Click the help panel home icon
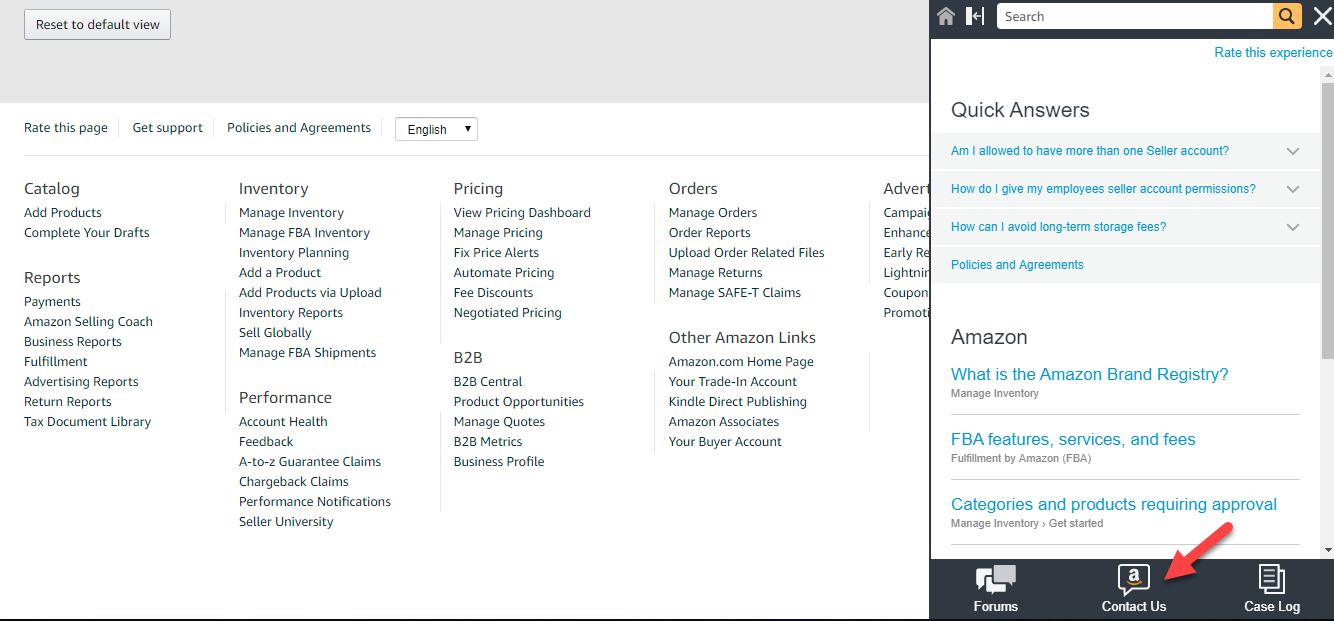The height and width of the screenshot is (621, 1334). (946, 16)
